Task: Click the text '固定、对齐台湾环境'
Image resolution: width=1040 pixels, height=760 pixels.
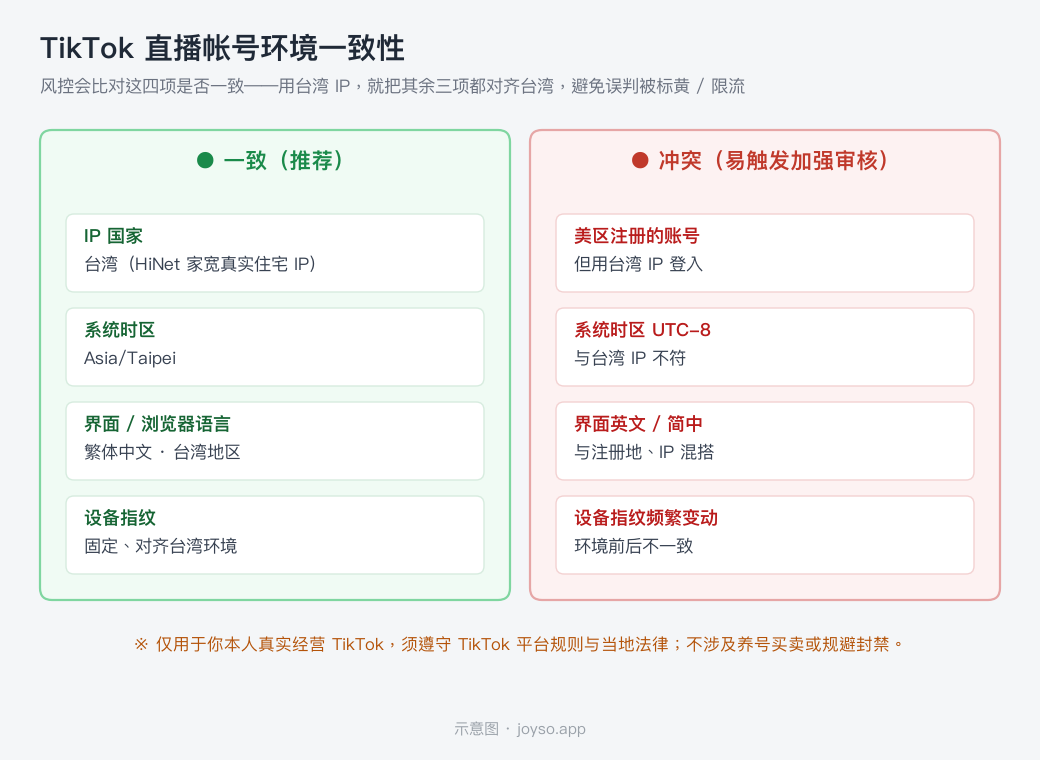Action: 161,546
